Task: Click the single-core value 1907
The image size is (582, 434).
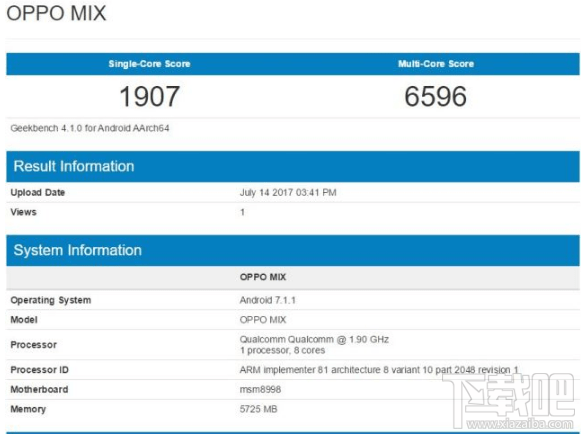Action: pos(150,97)
